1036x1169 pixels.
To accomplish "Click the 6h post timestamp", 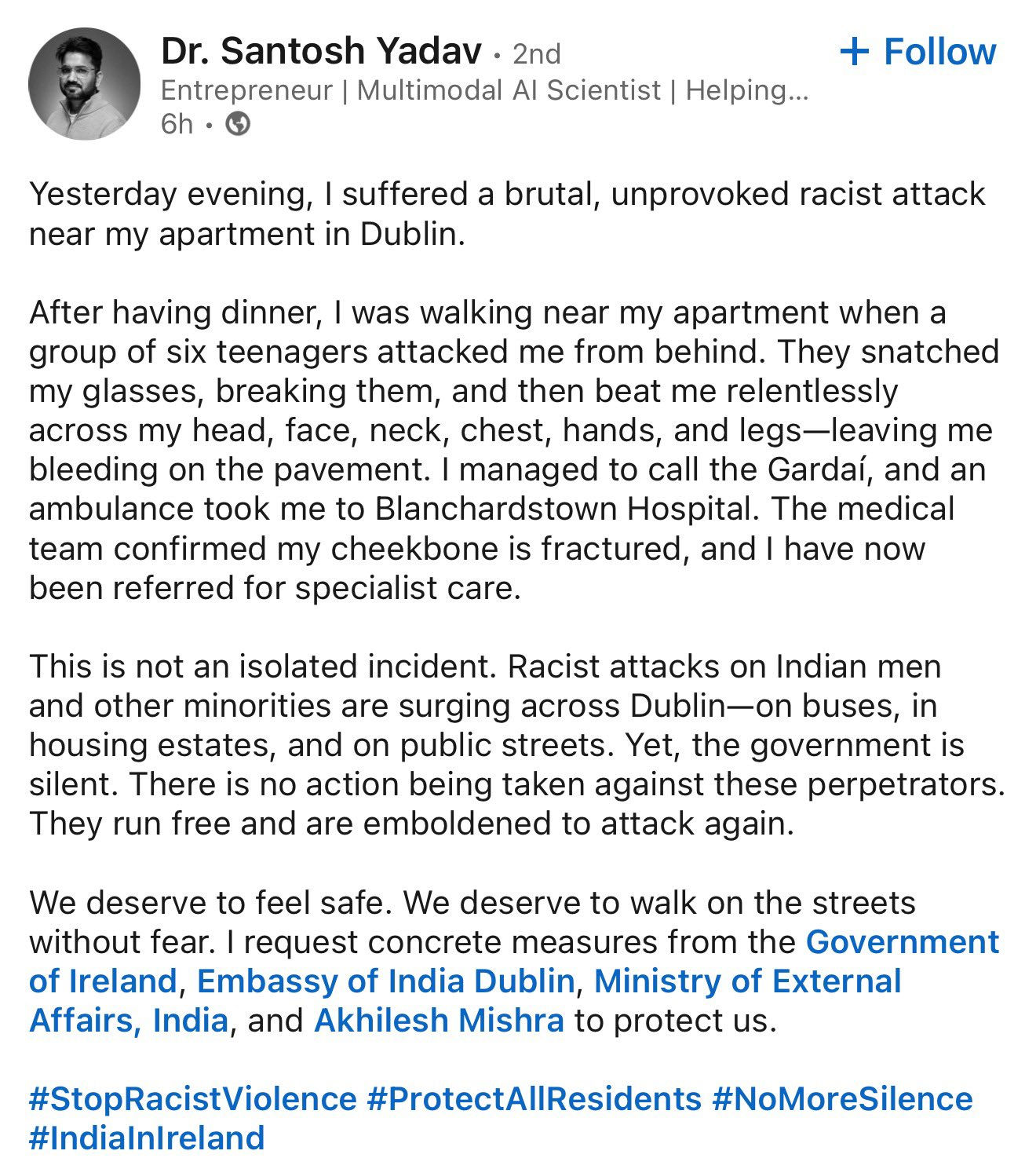I will (177, 124).
